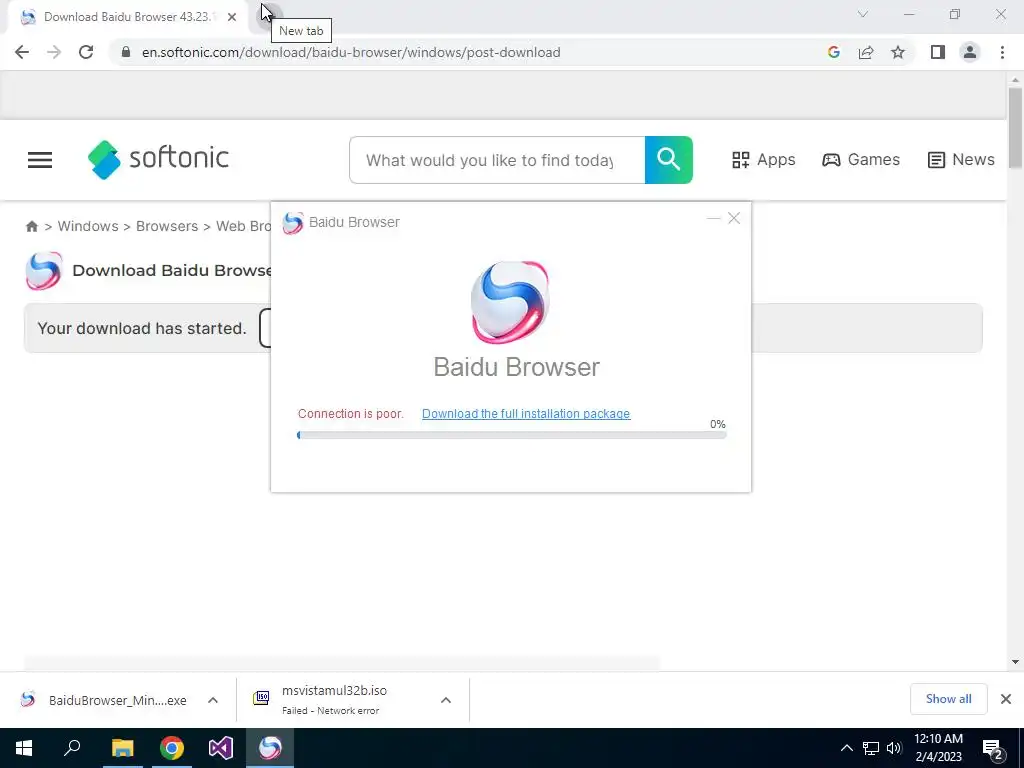
Task: Click the 'Connection is poor.' text
Action: [351, 413]
